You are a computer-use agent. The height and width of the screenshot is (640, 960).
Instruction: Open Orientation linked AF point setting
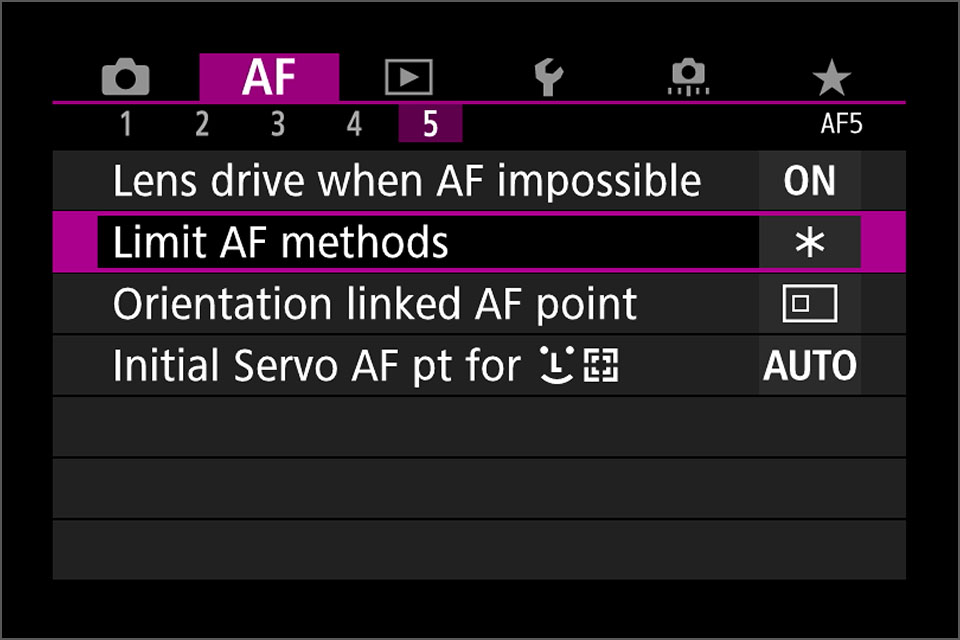479,304
